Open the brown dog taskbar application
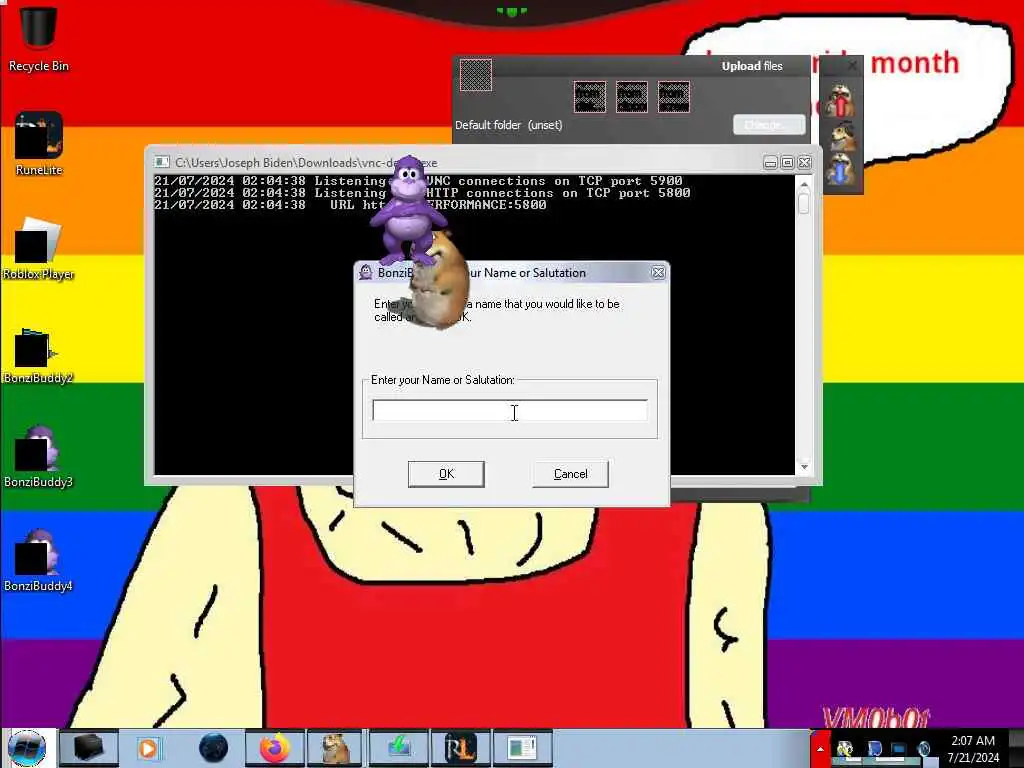 coord(335,748)
